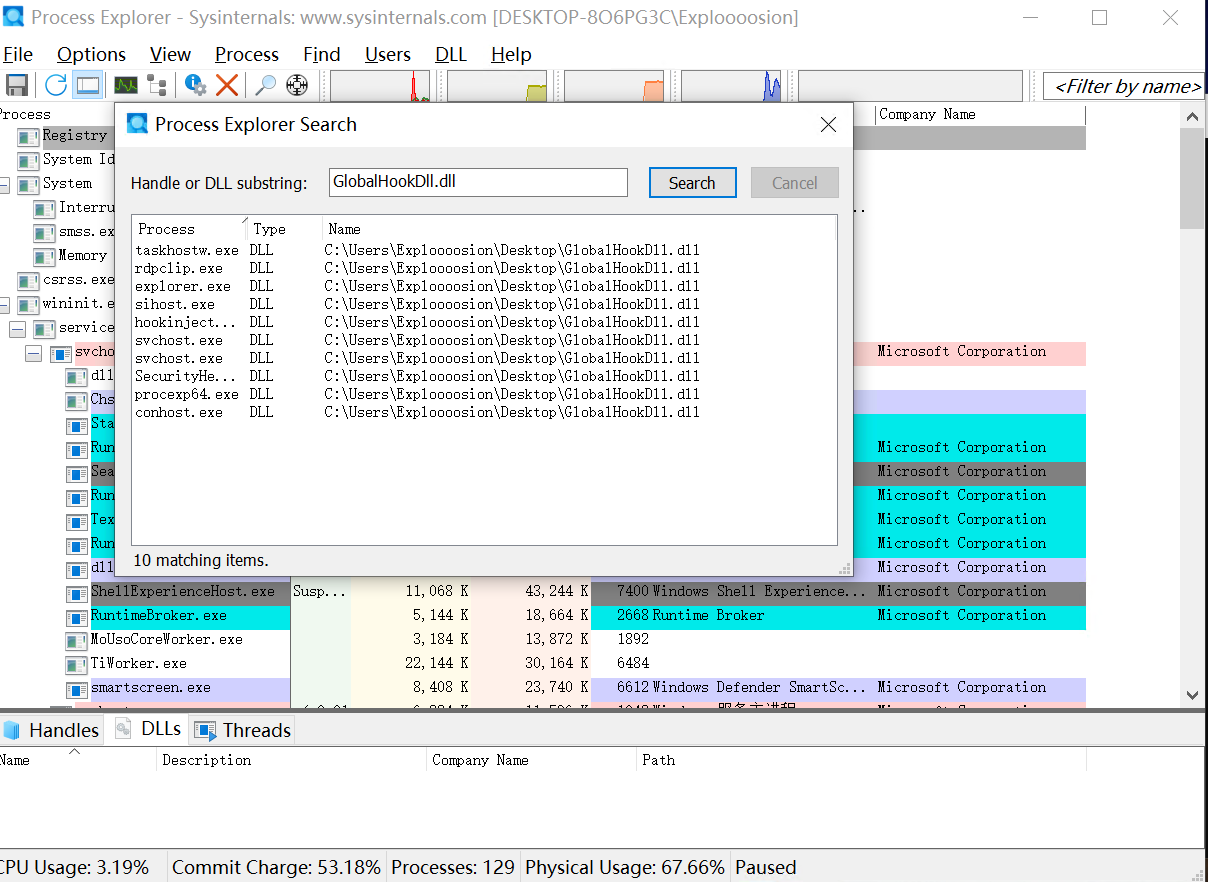This screenshot has width=1208, height=882.
Task: Open System Information via green graph icon
Action: tap(124, 85)
